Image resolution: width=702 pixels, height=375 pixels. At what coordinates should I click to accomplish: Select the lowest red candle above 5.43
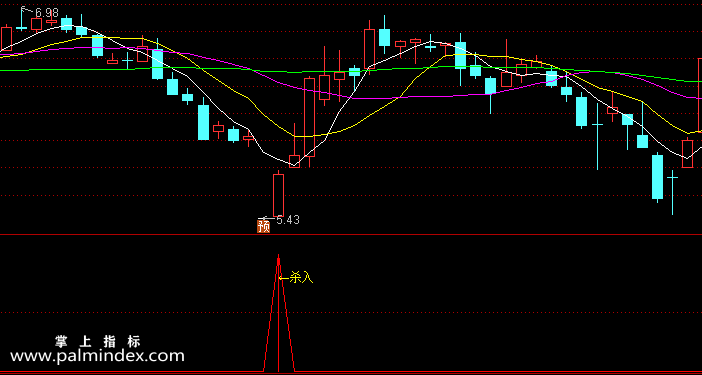coord(278,195)
